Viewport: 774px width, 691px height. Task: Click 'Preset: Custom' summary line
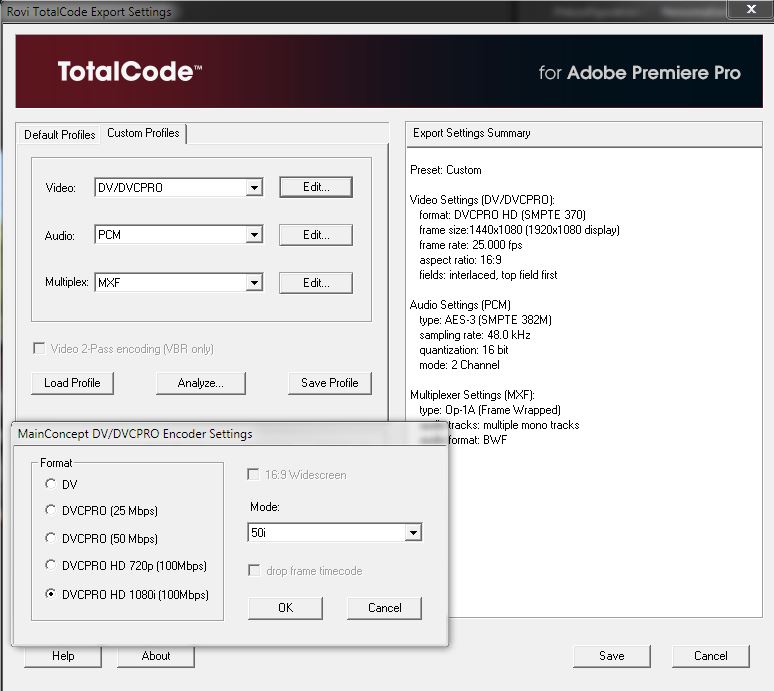(446, 170)
